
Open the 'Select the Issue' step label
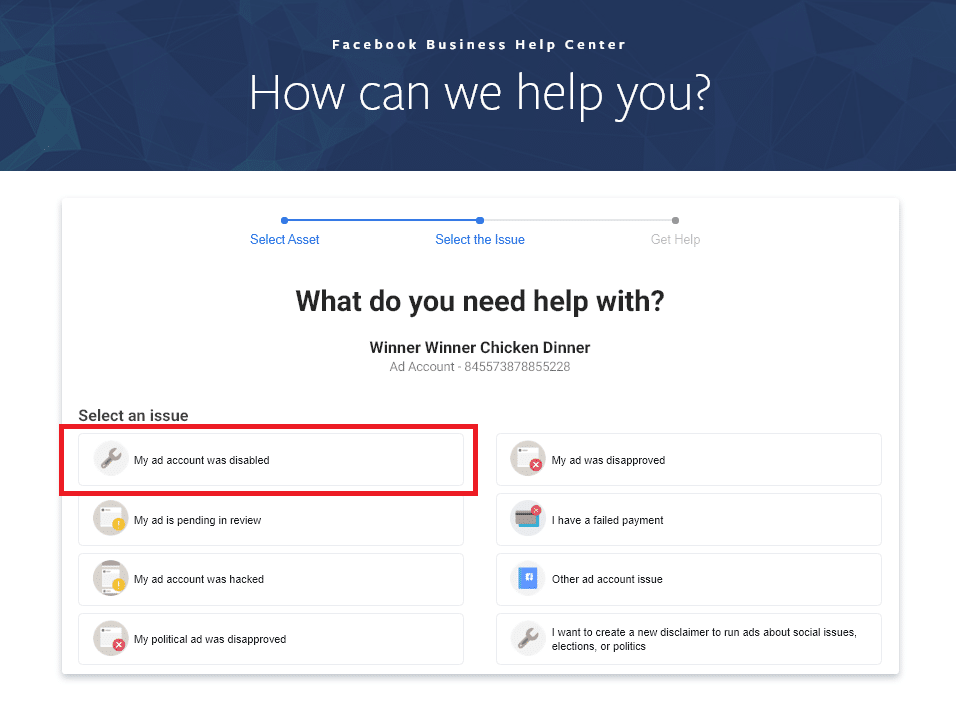click(480, 240)
